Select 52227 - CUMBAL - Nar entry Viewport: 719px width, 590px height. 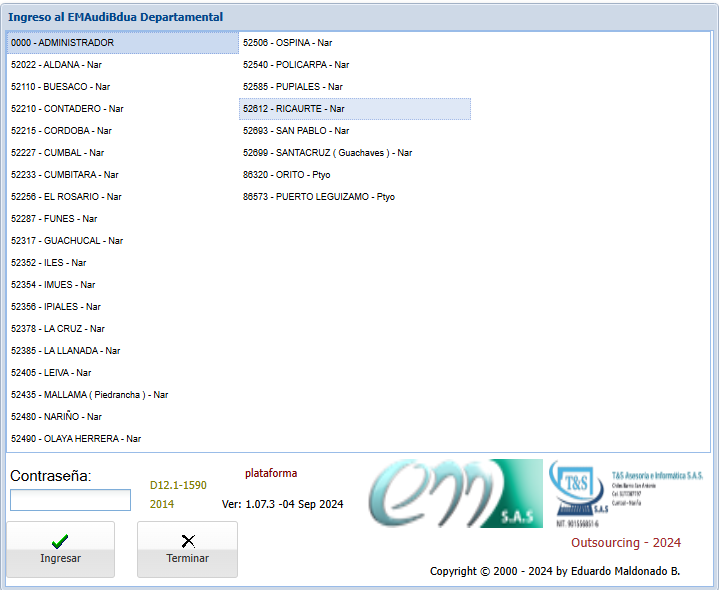click(x=58, y=153)
